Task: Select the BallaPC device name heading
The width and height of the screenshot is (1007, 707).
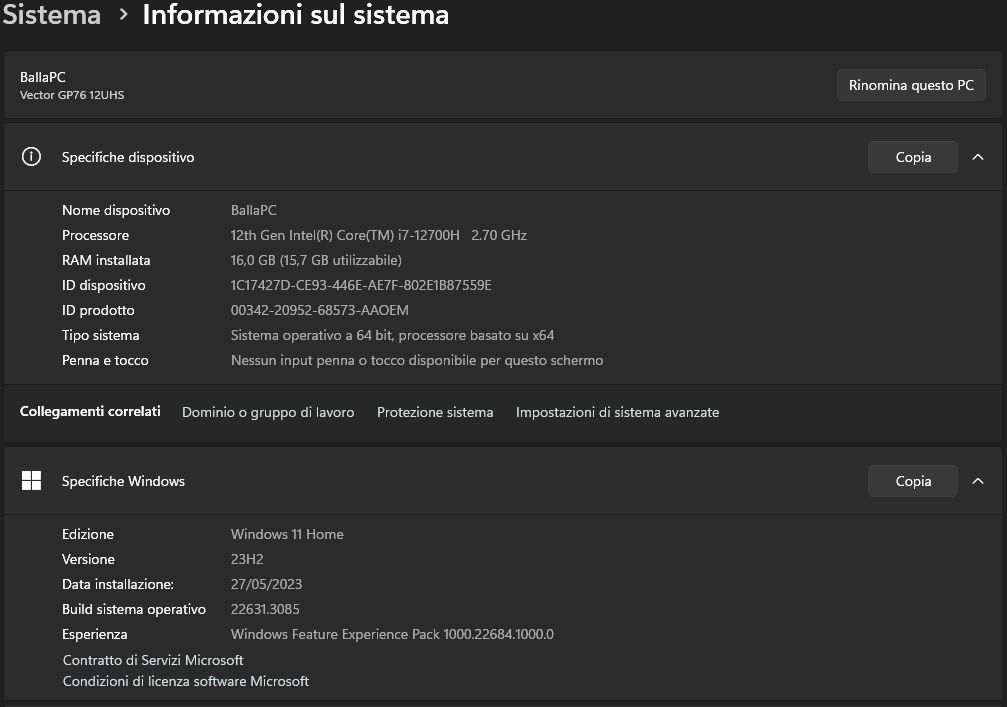Action: click(x=43, y=77)
